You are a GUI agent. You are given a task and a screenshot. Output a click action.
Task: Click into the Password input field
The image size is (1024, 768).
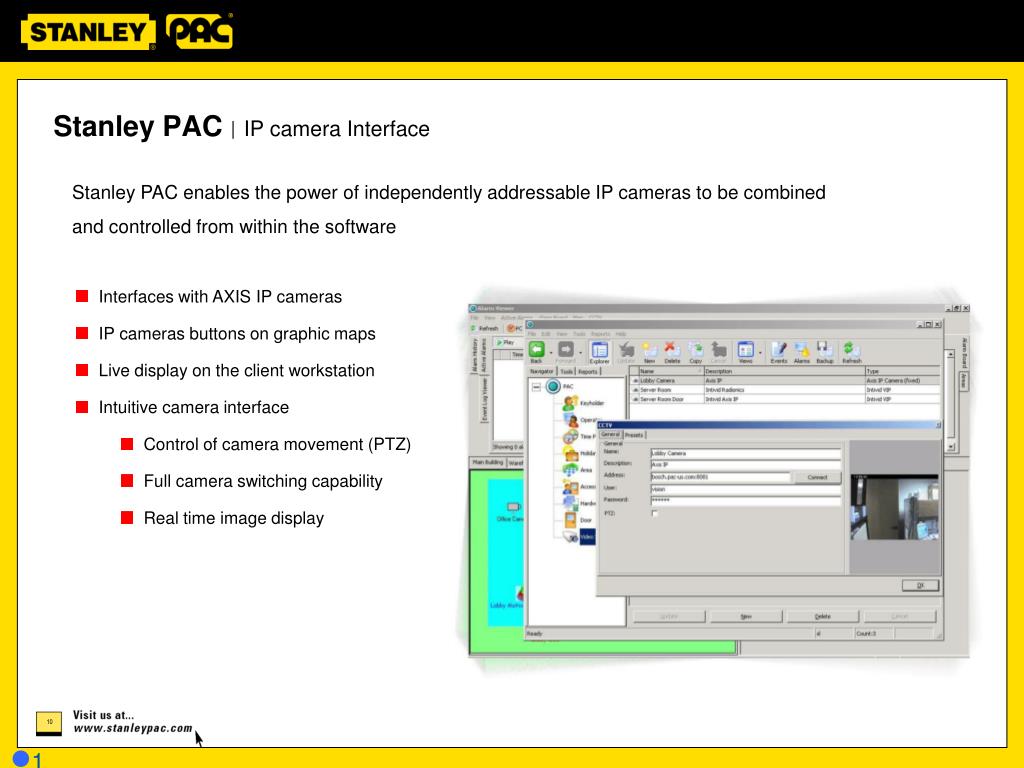pos(745,500)
